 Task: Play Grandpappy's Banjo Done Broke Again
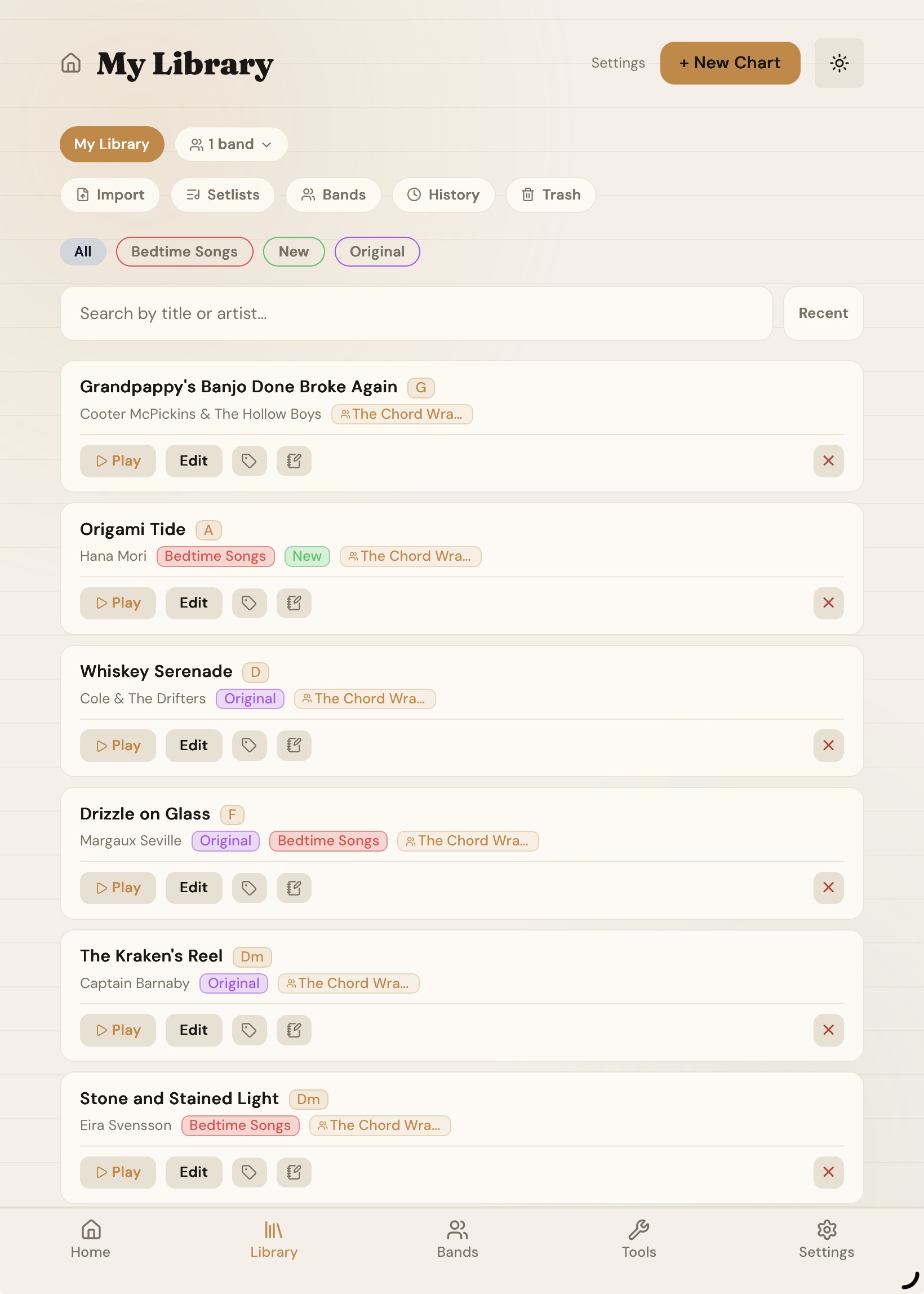tap(118, 461)
